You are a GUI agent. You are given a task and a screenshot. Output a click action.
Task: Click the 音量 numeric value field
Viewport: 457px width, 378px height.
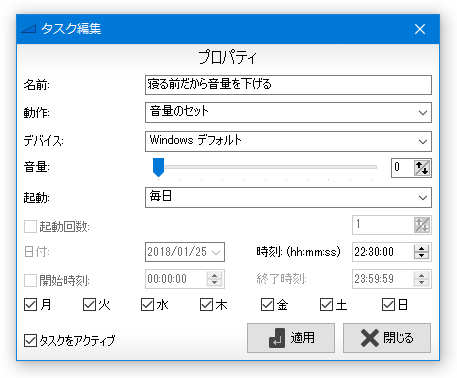tap(403, 168)
